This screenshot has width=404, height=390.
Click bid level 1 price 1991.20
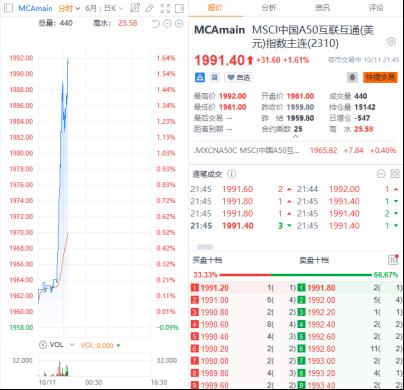pyautogui.click(x=215, y=288)
